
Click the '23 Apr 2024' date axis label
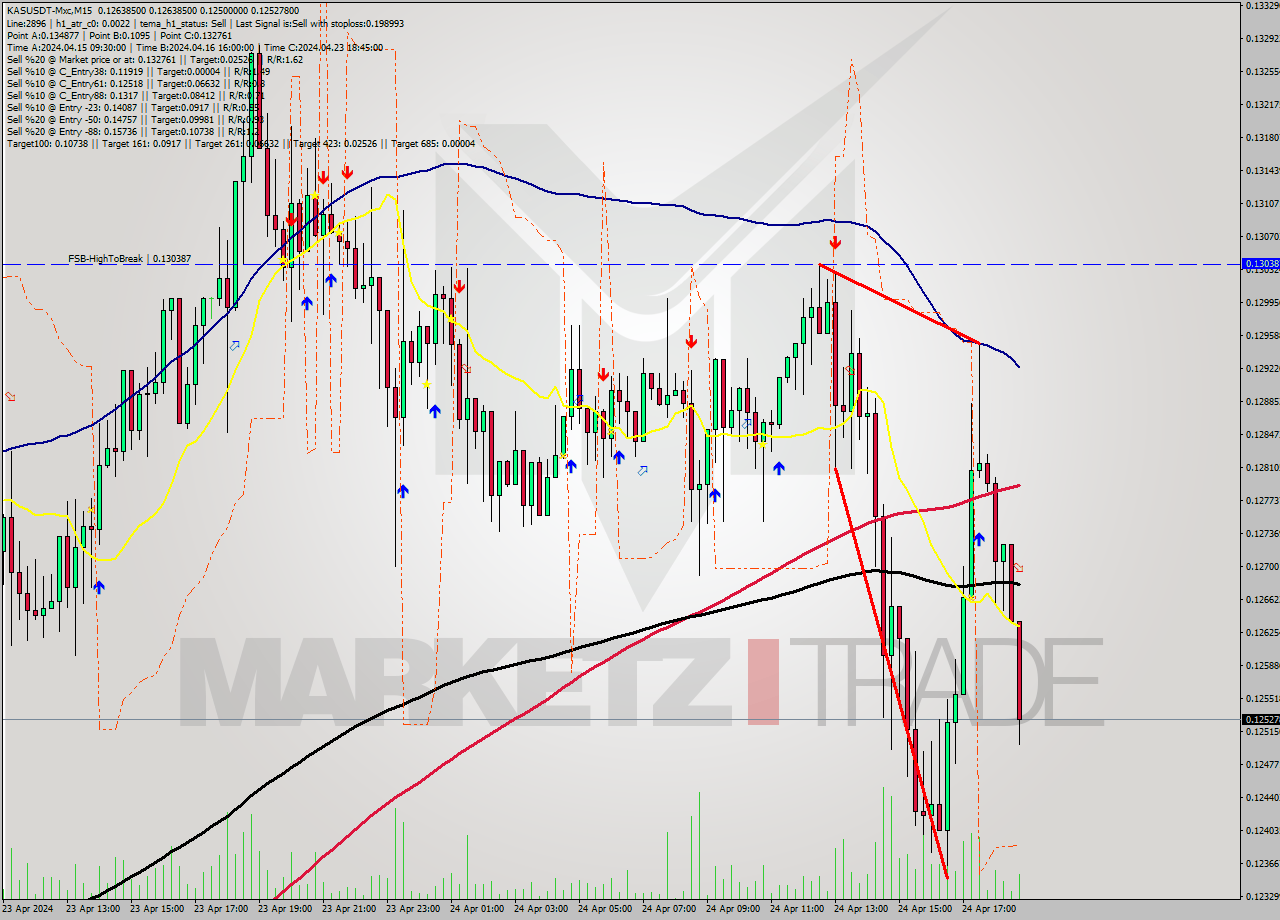(x=28, y=909)
